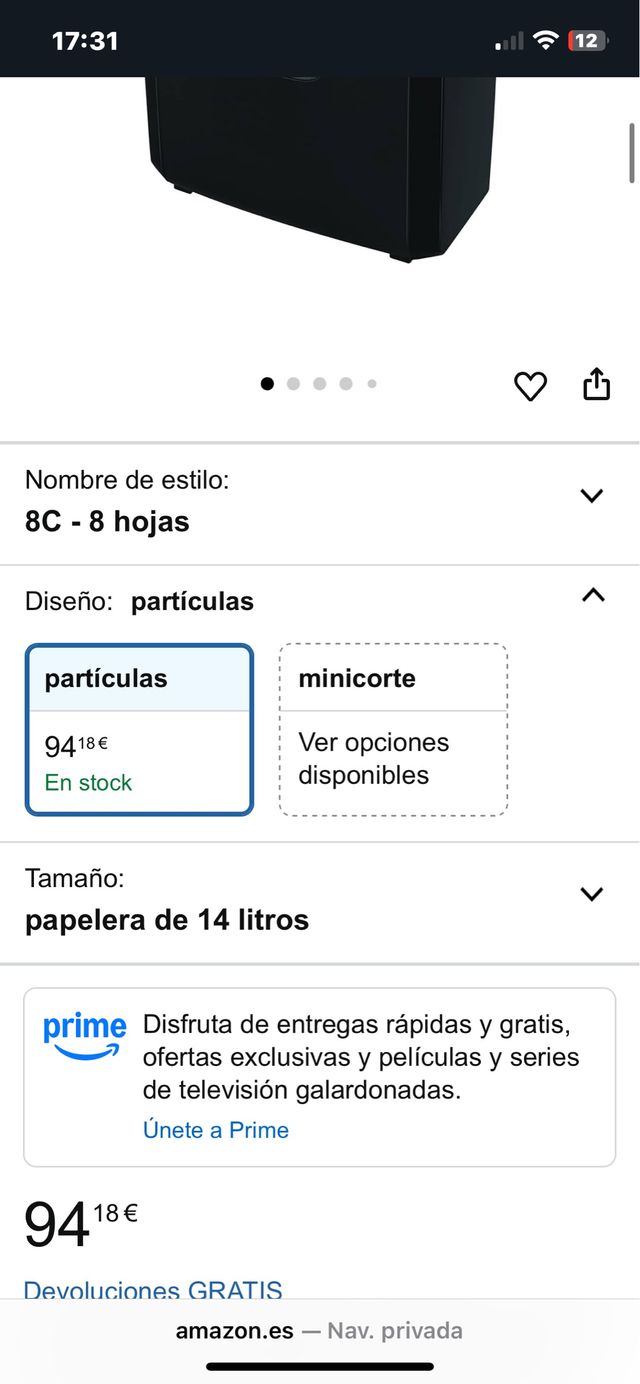This screenshot has width=640, height=1384.
Task: Tap the amazon.es address bar
Action: coord(319,1331)
